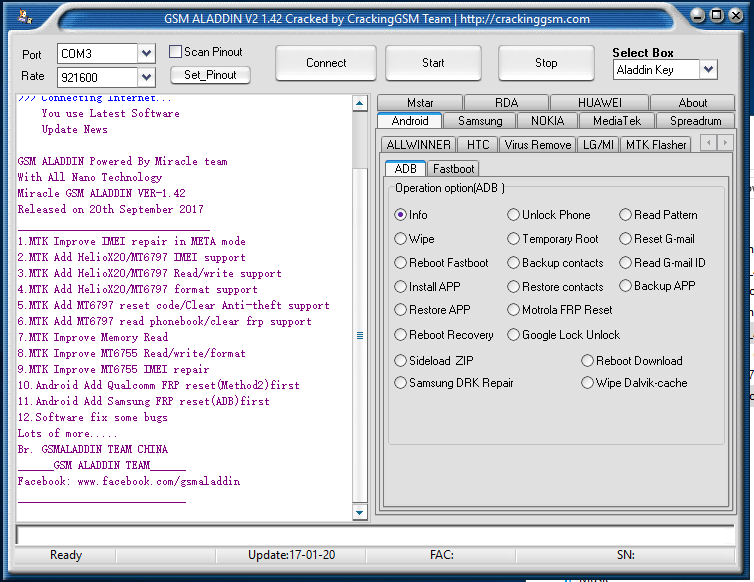The image size is (754, 582).
Task: Click the Facebook gsmaladdin link text
Action: pos(158,481)
